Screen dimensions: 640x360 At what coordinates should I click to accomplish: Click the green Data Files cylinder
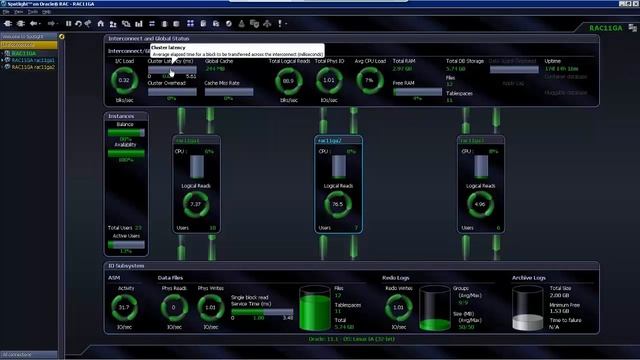315,308
